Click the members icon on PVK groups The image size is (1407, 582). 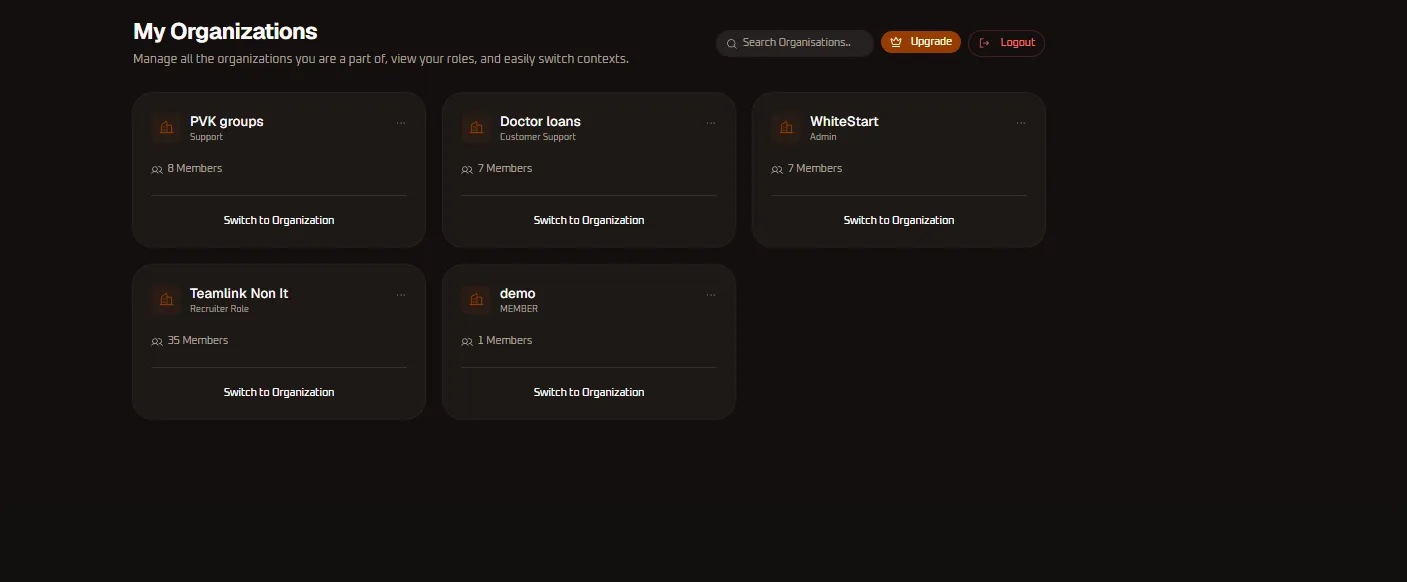click(157, 169)
